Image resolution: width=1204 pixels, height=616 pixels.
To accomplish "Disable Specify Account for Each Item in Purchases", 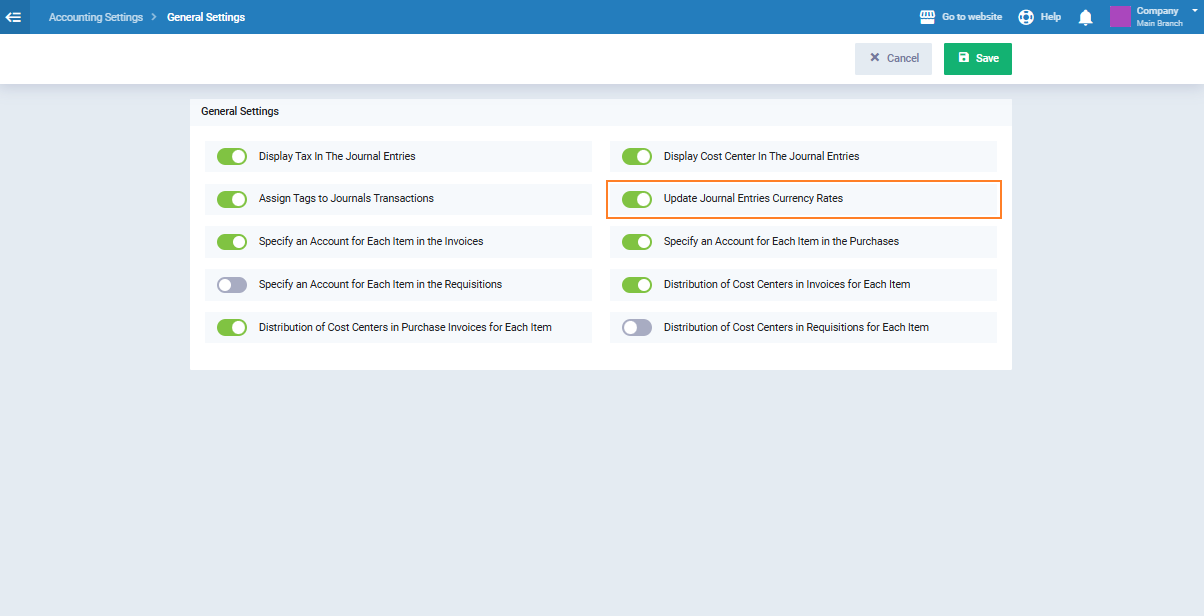I will tap(637, 242).
